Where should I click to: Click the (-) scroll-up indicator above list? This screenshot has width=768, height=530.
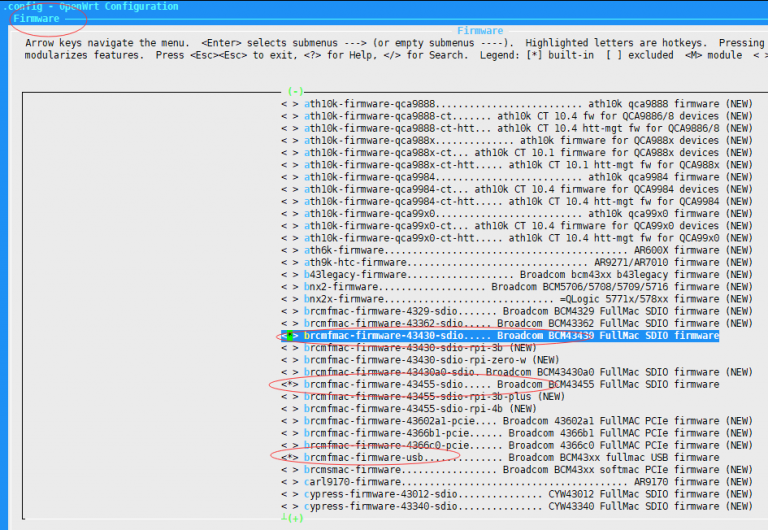click(295, 91)
